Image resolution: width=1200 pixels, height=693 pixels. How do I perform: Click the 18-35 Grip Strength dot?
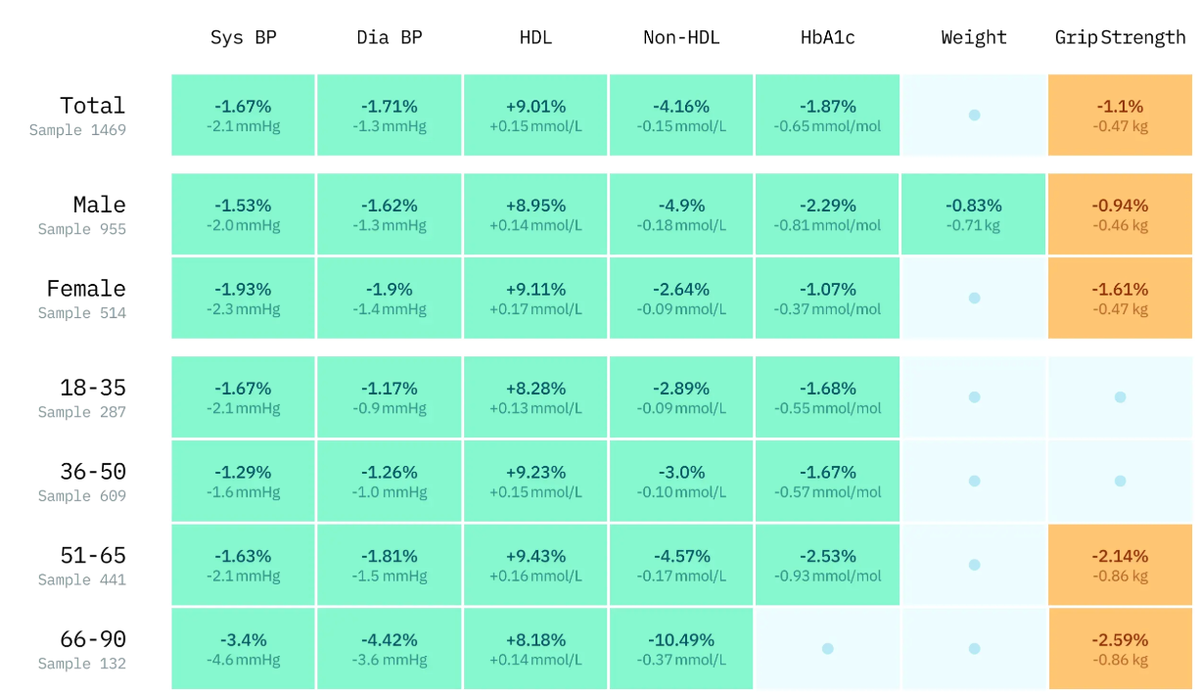click(1120, 397)
